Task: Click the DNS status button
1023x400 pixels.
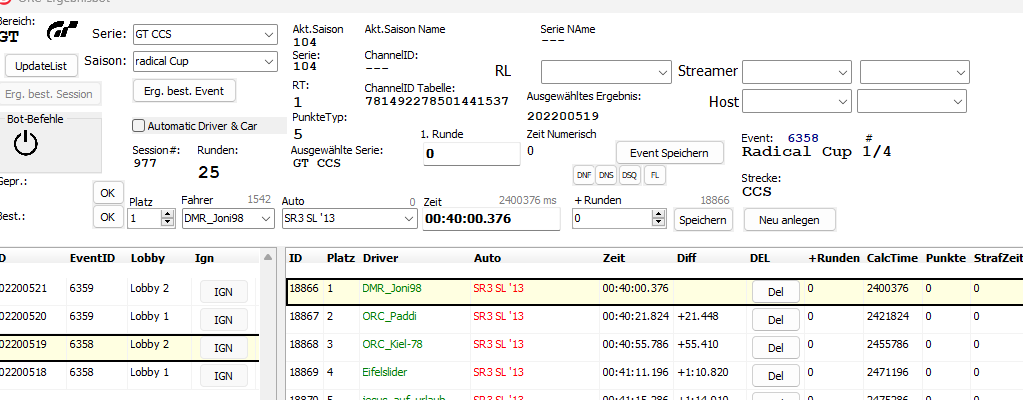Action: coord(606,174)
